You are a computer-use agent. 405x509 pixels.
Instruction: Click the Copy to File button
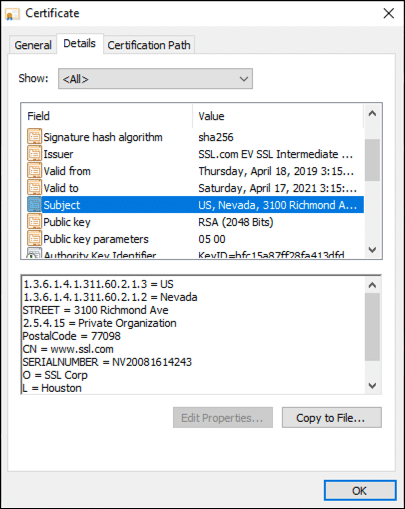332,417
